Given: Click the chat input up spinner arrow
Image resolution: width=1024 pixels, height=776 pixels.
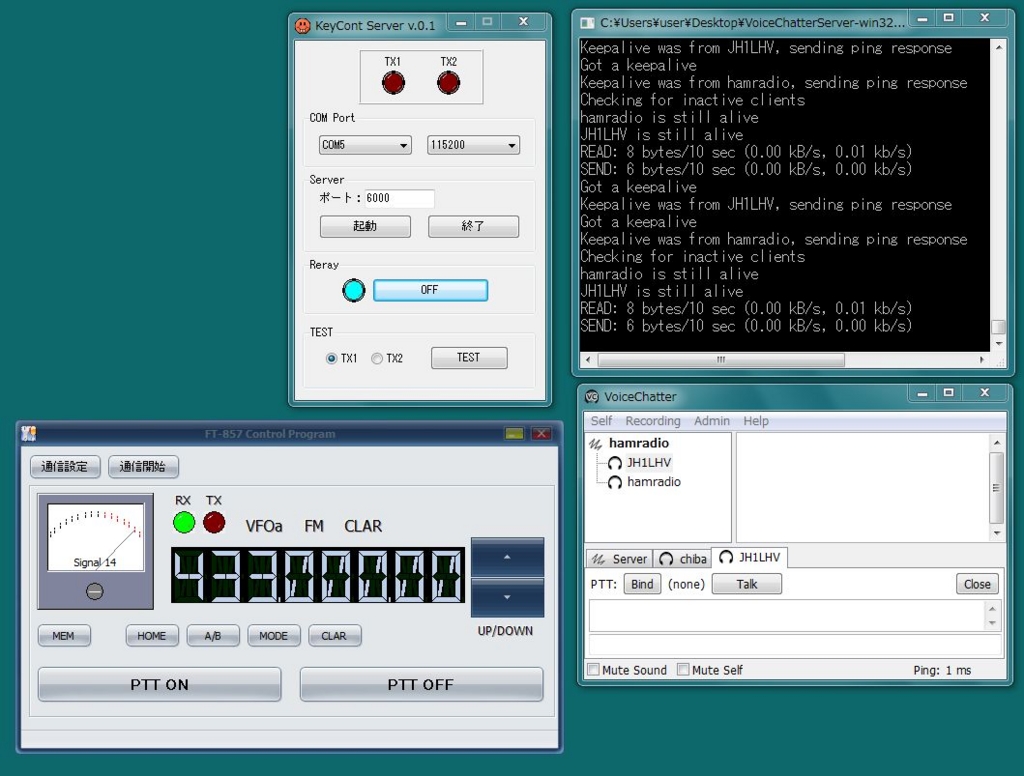Looking at the screenshot, I should click(x=992, y=609).
